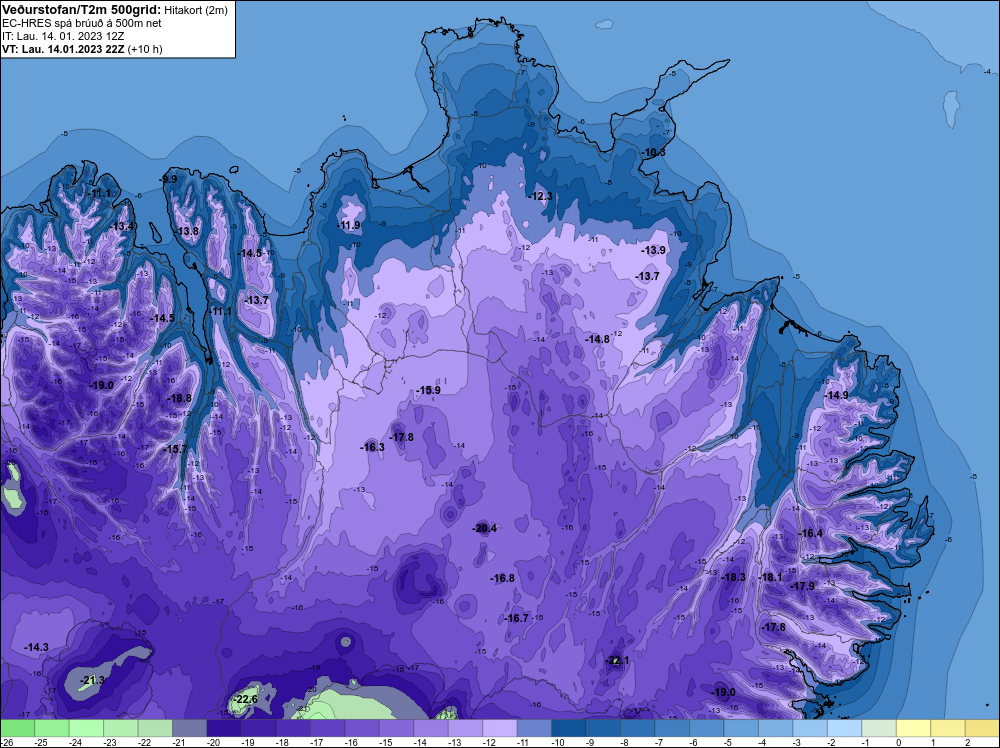Screen dimensions: 1000x748
Task: Select the legend swatch labeled -5
Action: point(740,728)
